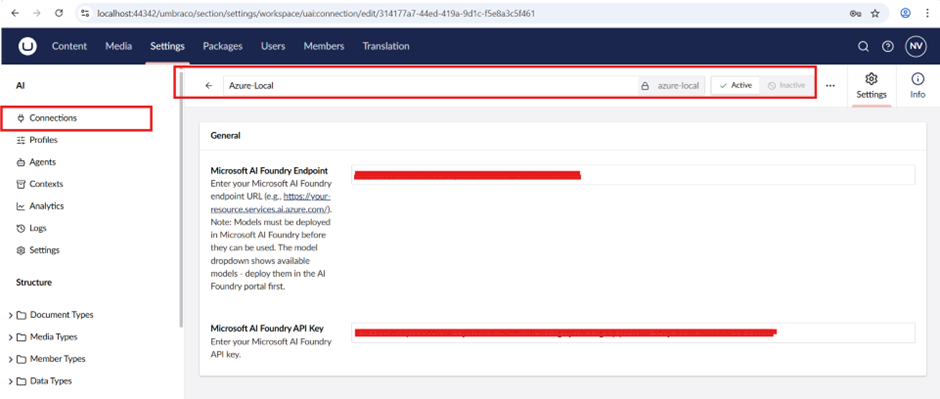
Task: Open the Translation section
Action: pyautogui.click(x=385, y=46)
